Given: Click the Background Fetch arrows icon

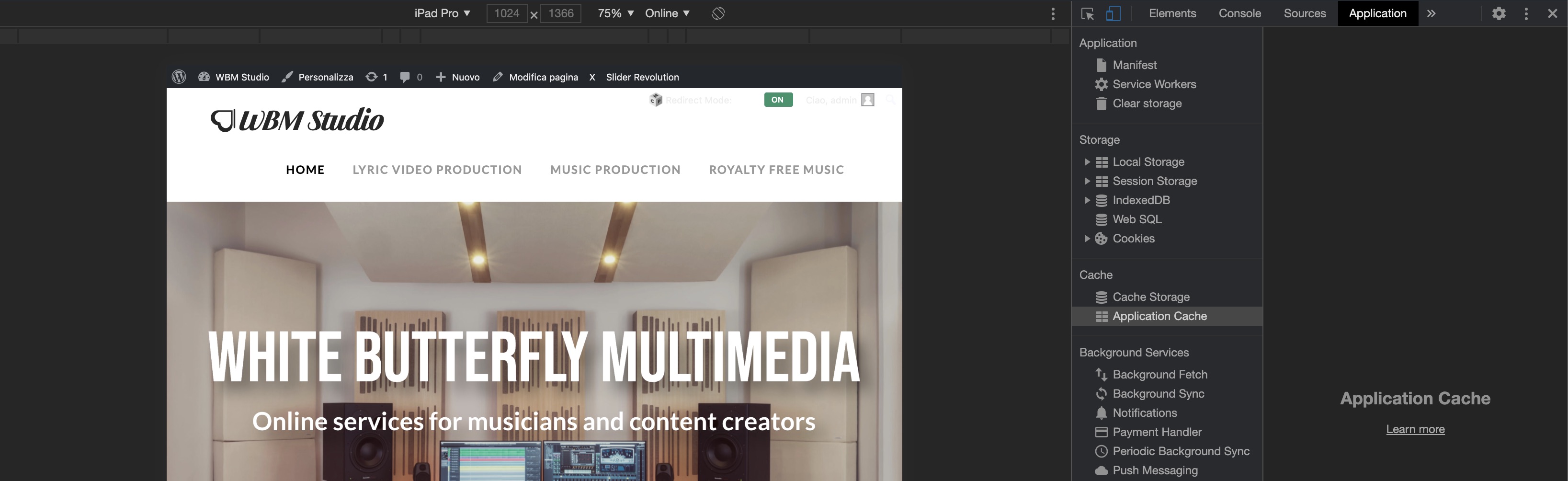Looking at the screenshot, I should coord(1101,375).
